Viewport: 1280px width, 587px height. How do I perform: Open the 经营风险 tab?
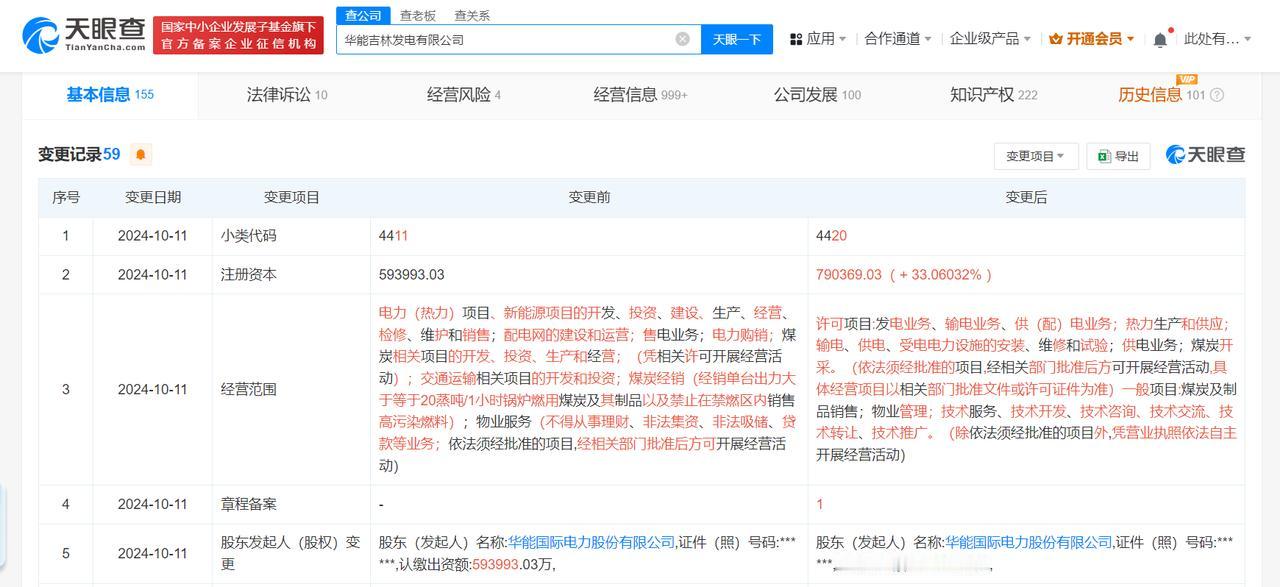click(x=464, y=95)
